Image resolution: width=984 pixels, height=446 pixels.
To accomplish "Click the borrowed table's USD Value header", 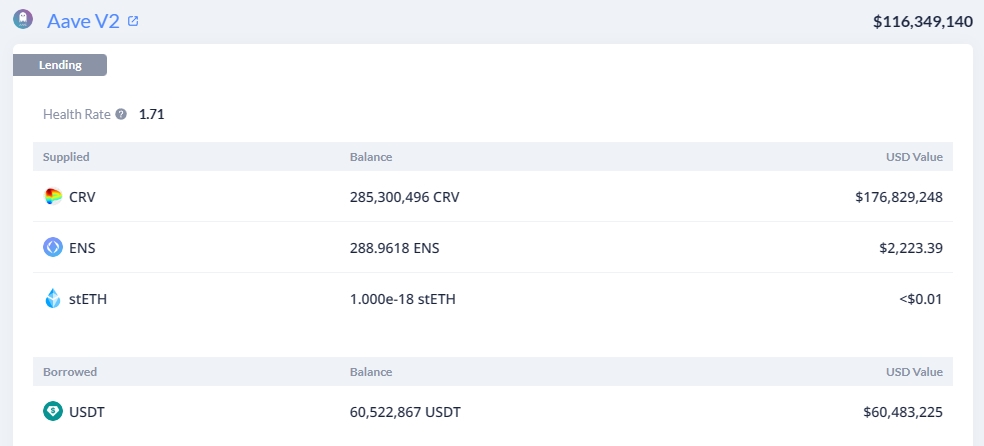I will click(914, 371).
